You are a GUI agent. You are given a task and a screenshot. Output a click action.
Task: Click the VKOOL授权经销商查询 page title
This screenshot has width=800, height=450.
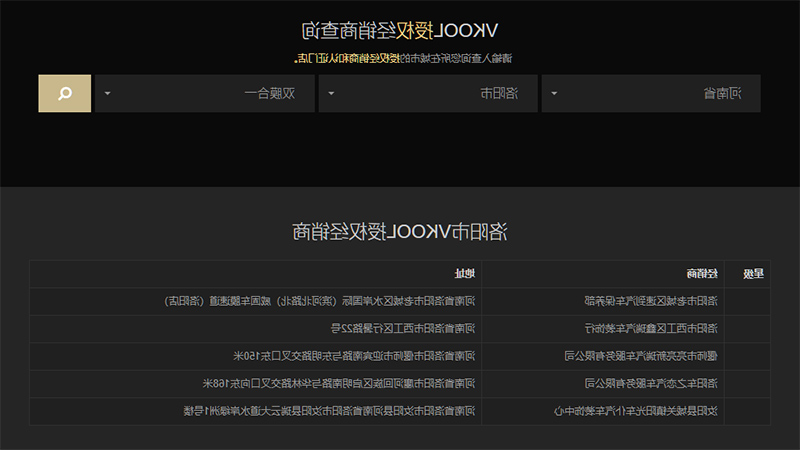pos(399,31)
